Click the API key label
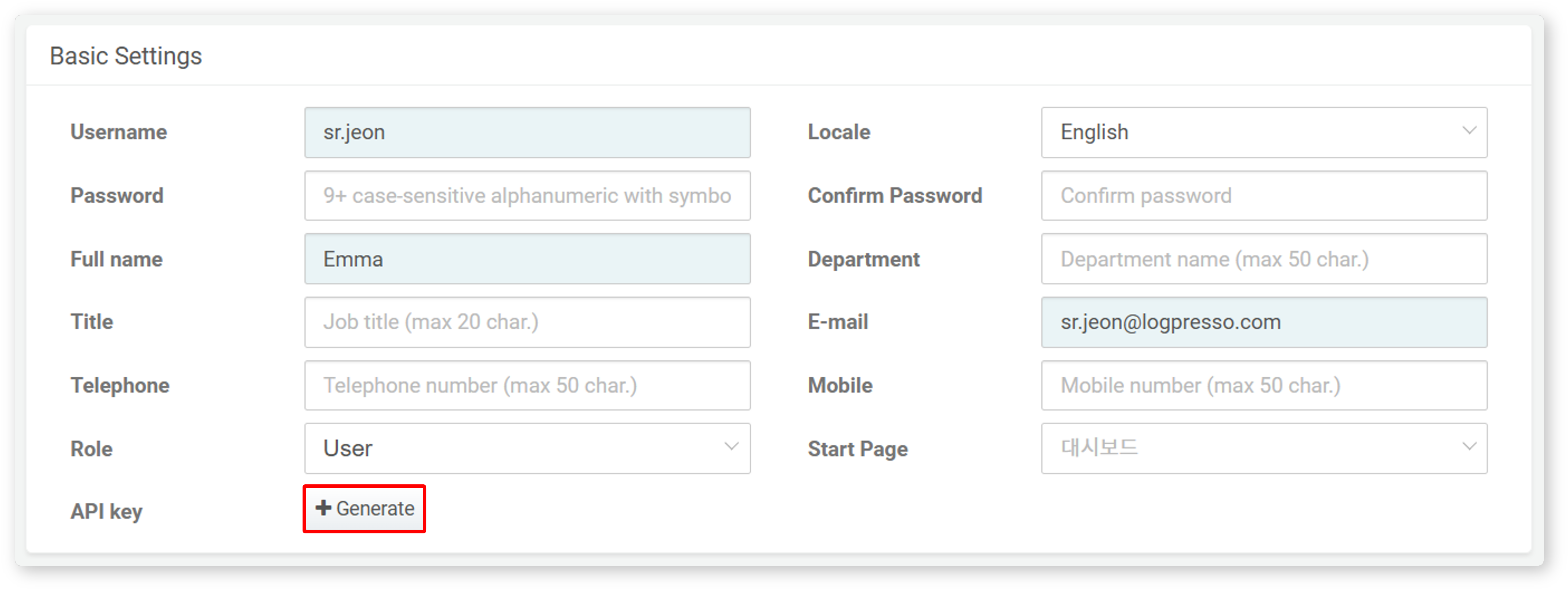 click(x=107, y=511)
